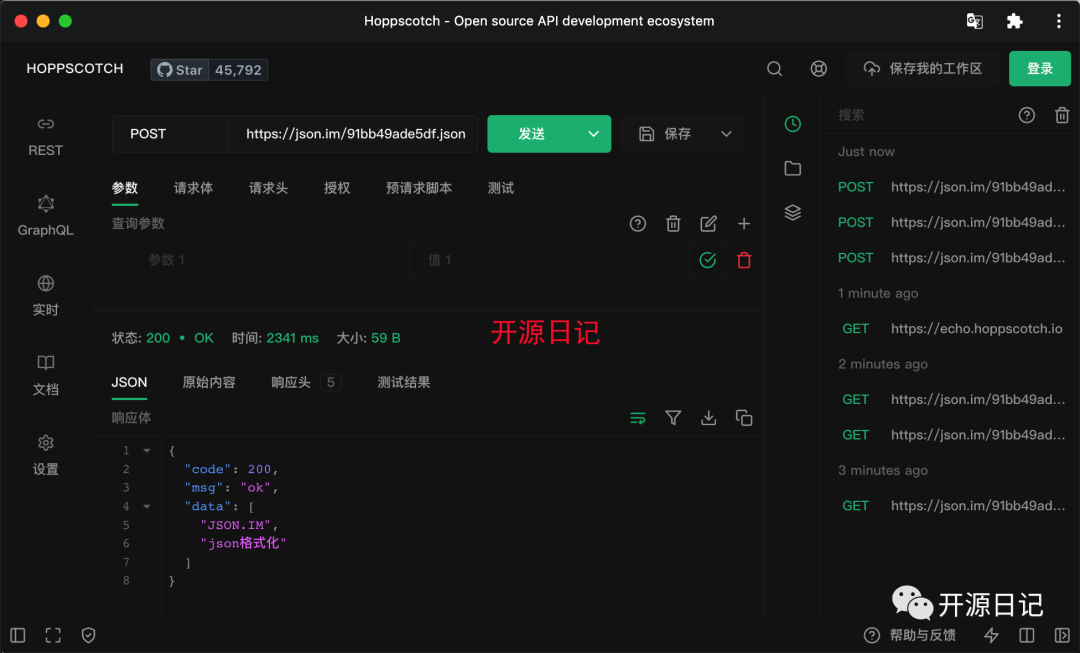Add a new query parameter plus icon
The width and height of the screenshot is (1080, 653).
pos(744,223)
